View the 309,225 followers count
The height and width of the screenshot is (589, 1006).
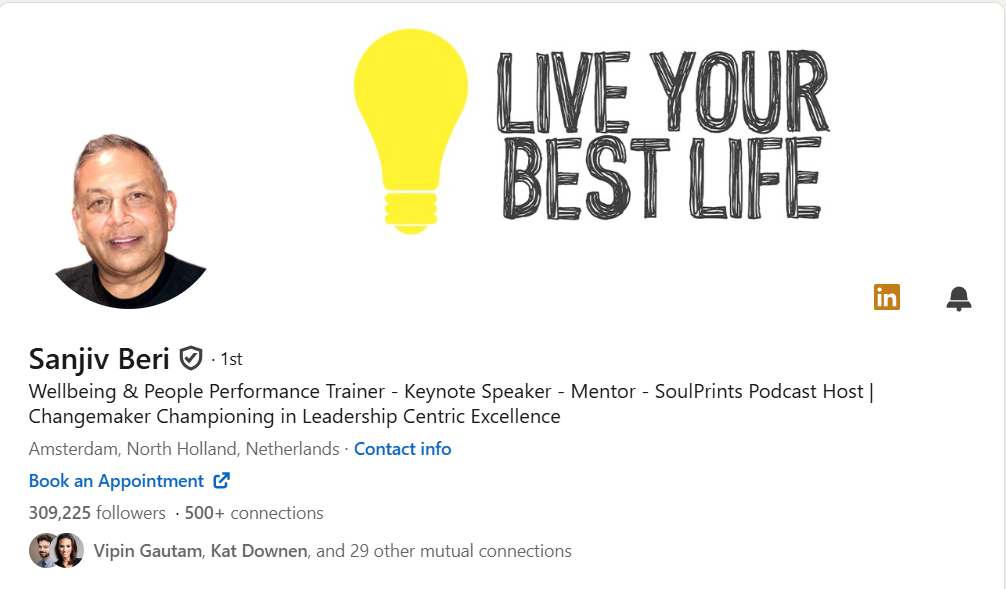pyautogui.click(x=97, y=513)
